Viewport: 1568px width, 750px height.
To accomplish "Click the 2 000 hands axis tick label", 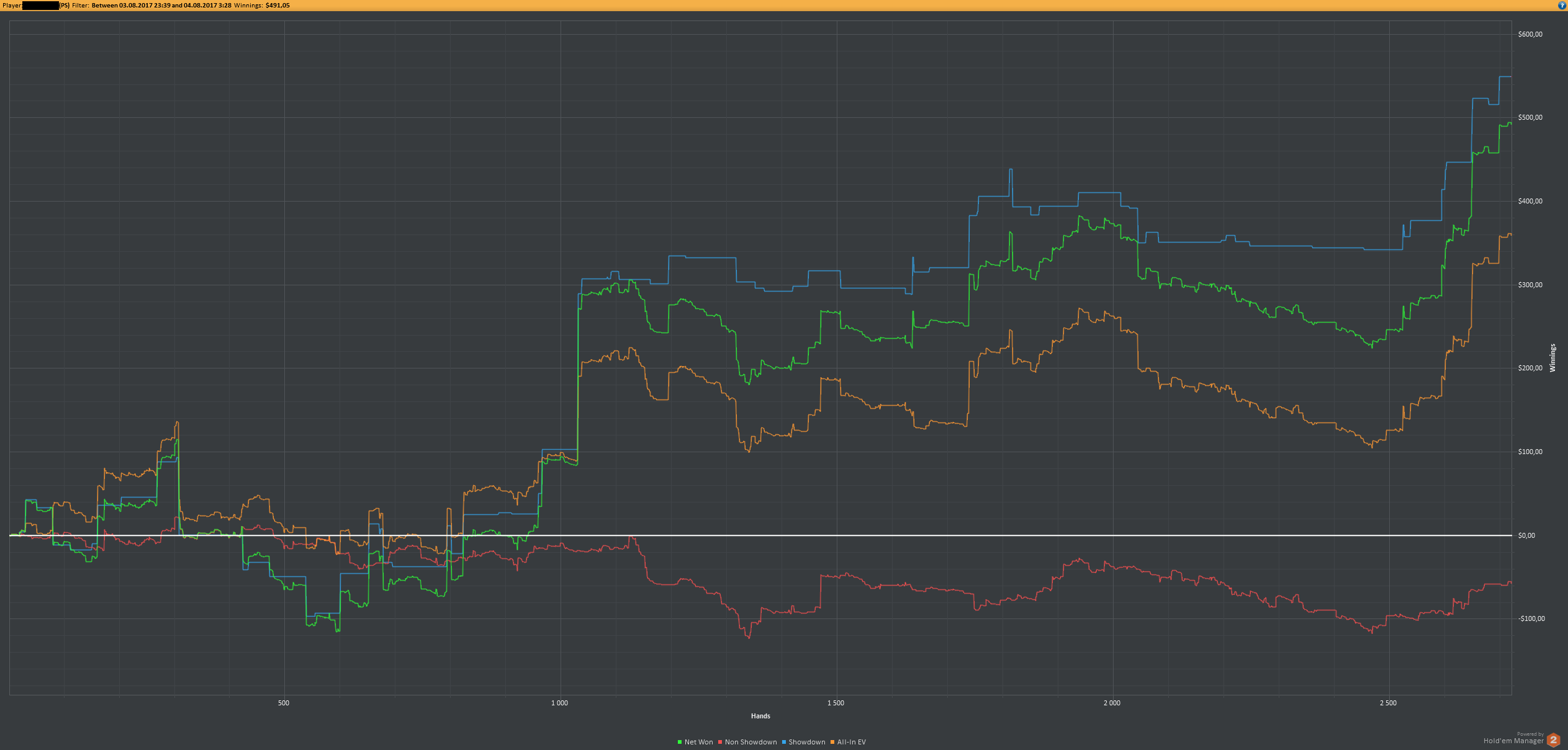I will [1112, 703].
